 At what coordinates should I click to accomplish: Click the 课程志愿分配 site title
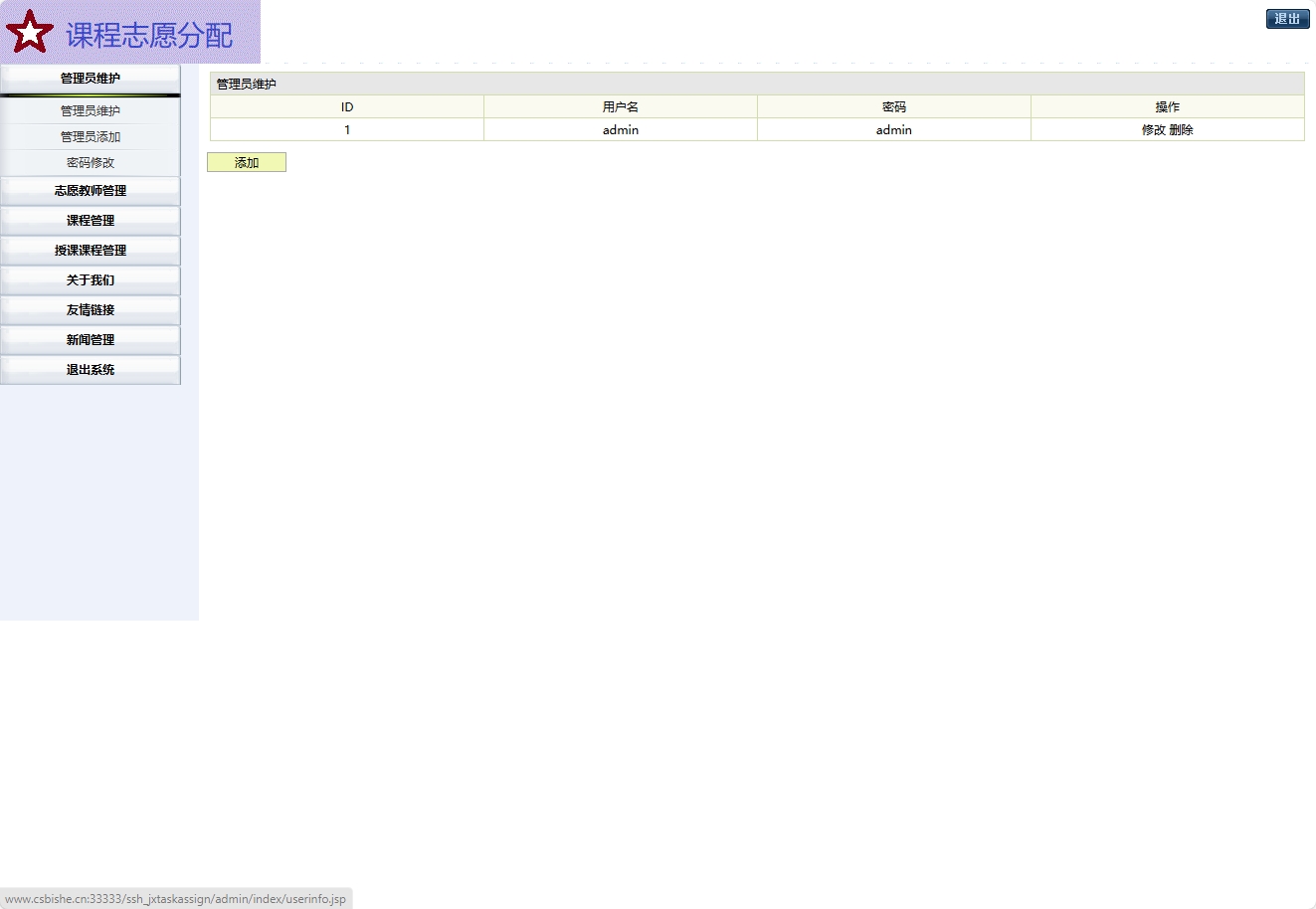(149, 36)
